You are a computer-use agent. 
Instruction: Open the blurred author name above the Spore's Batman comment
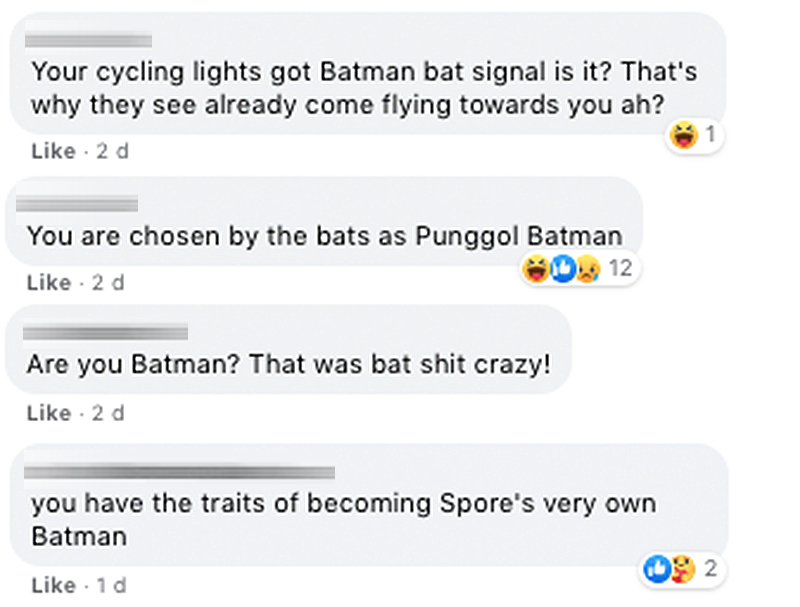pyautogui.click(x=178, y=471)
